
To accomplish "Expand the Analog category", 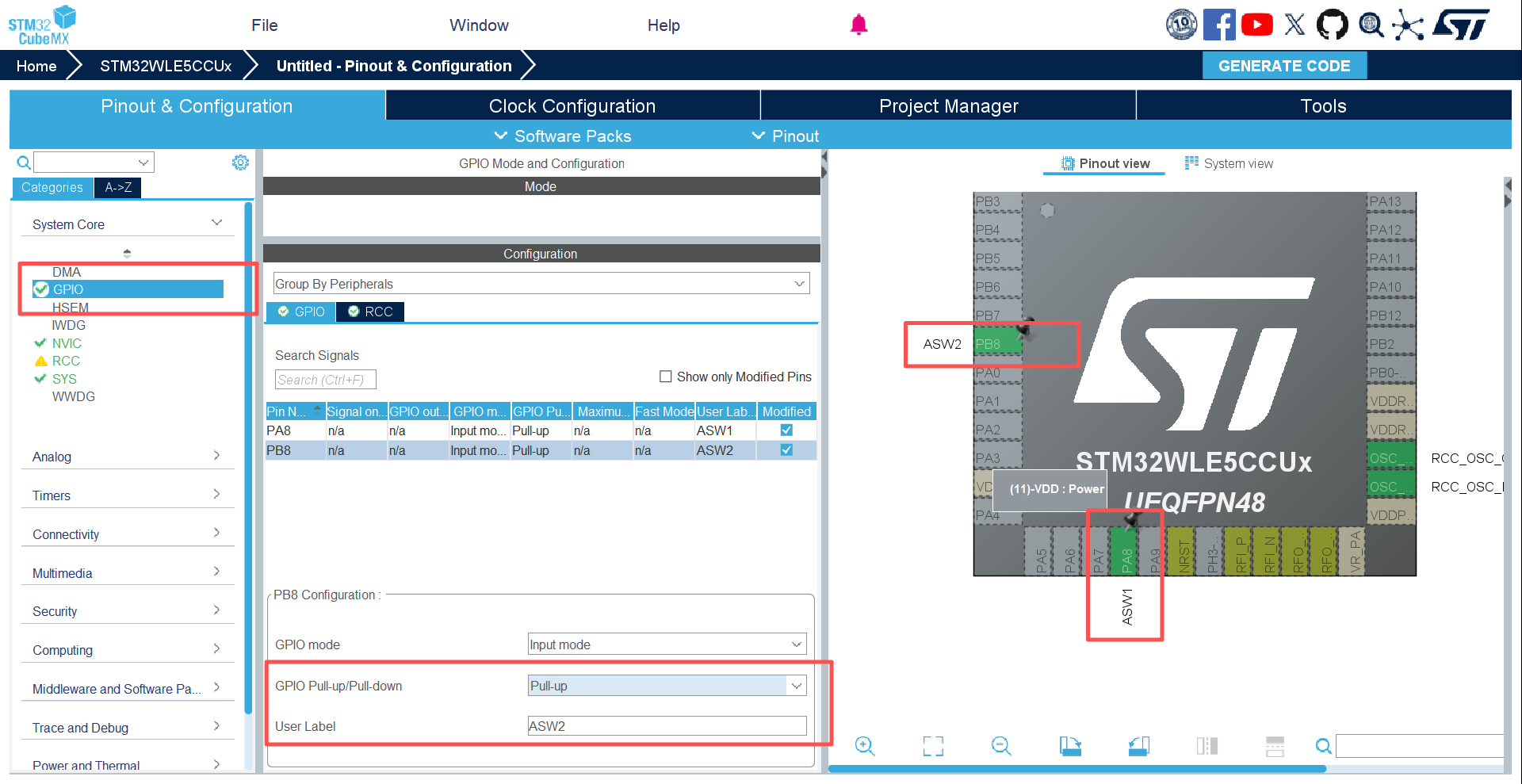I will (216, 456).
